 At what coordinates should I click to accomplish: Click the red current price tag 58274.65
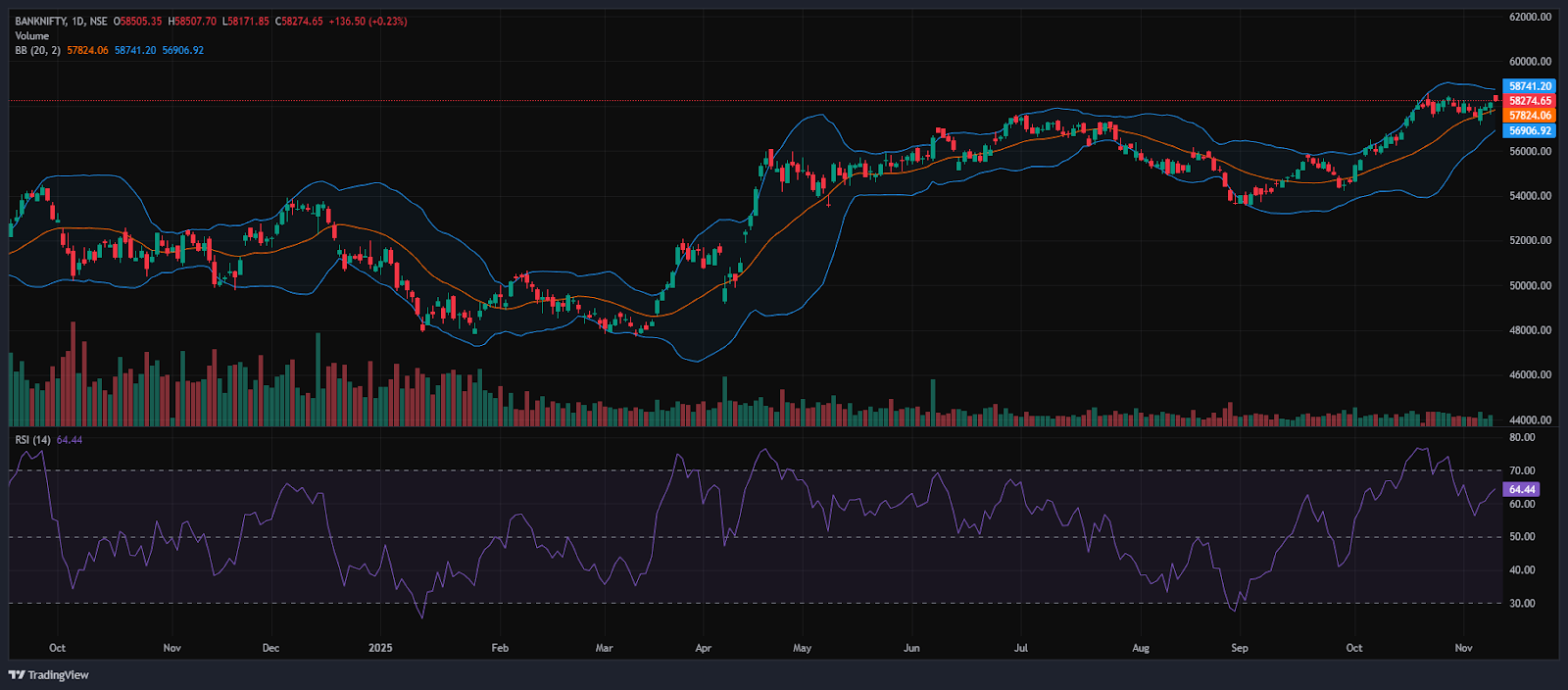pyautogui.click(x=1529, y=101)
